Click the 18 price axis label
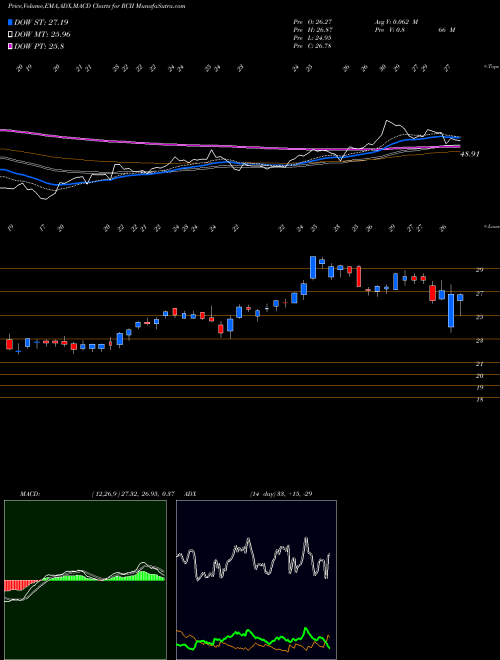This screenshot has height=660, width=500. pos(479,399)
